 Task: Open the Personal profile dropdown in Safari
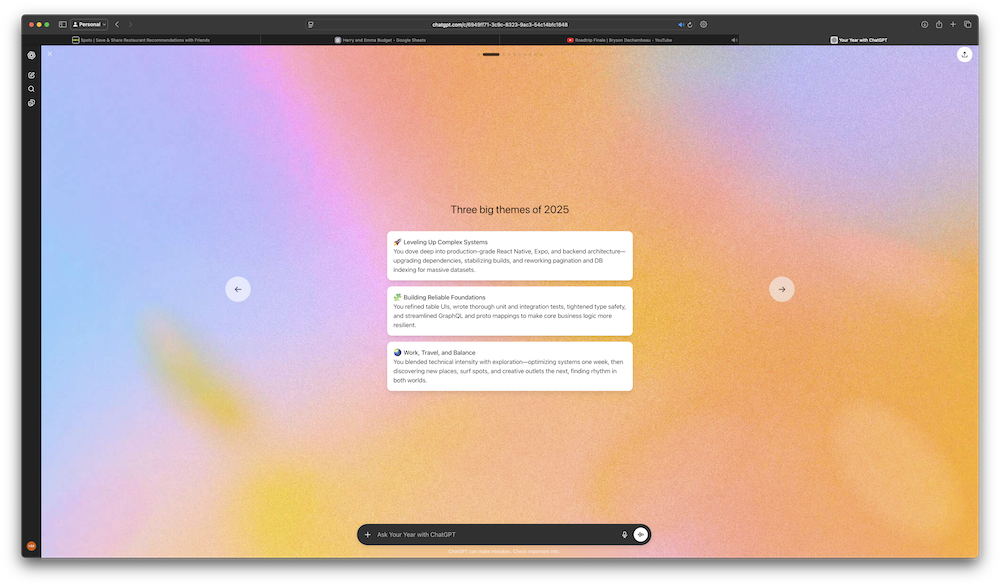pyautogui.click(x=89, y=24)
